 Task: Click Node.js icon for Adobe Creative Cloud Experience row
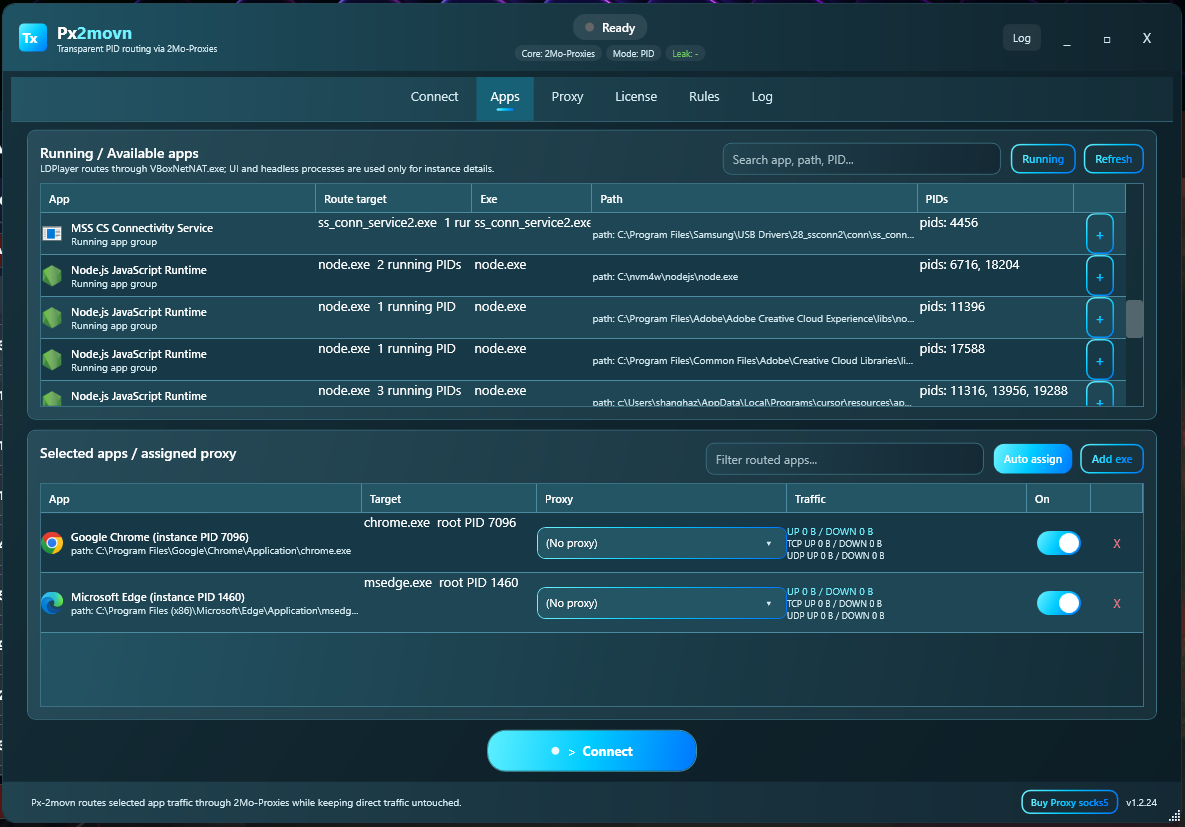(x=52, y=318)
